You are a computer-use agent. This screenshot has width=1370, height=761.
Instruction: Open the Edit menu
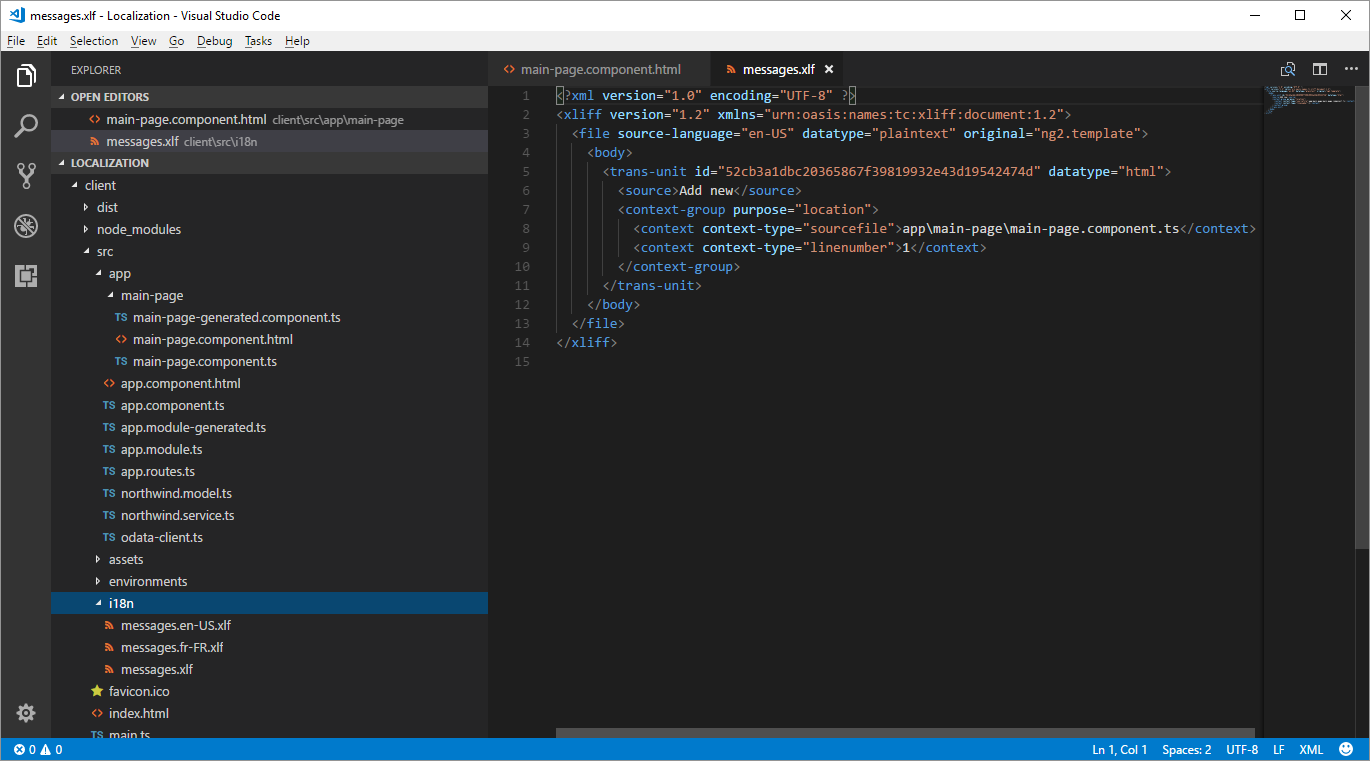pyautogui.click(x=47, y=41)
